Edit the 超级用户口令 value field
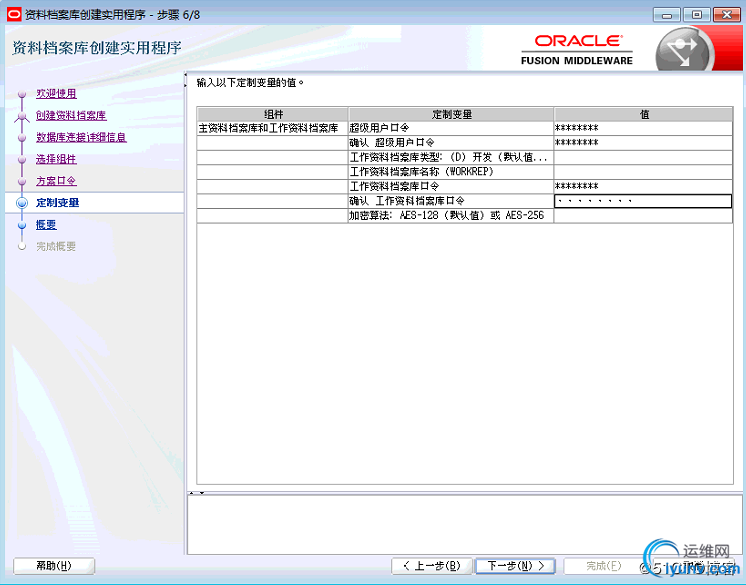Viewport: 746px width, 585px height. (643, 128)
